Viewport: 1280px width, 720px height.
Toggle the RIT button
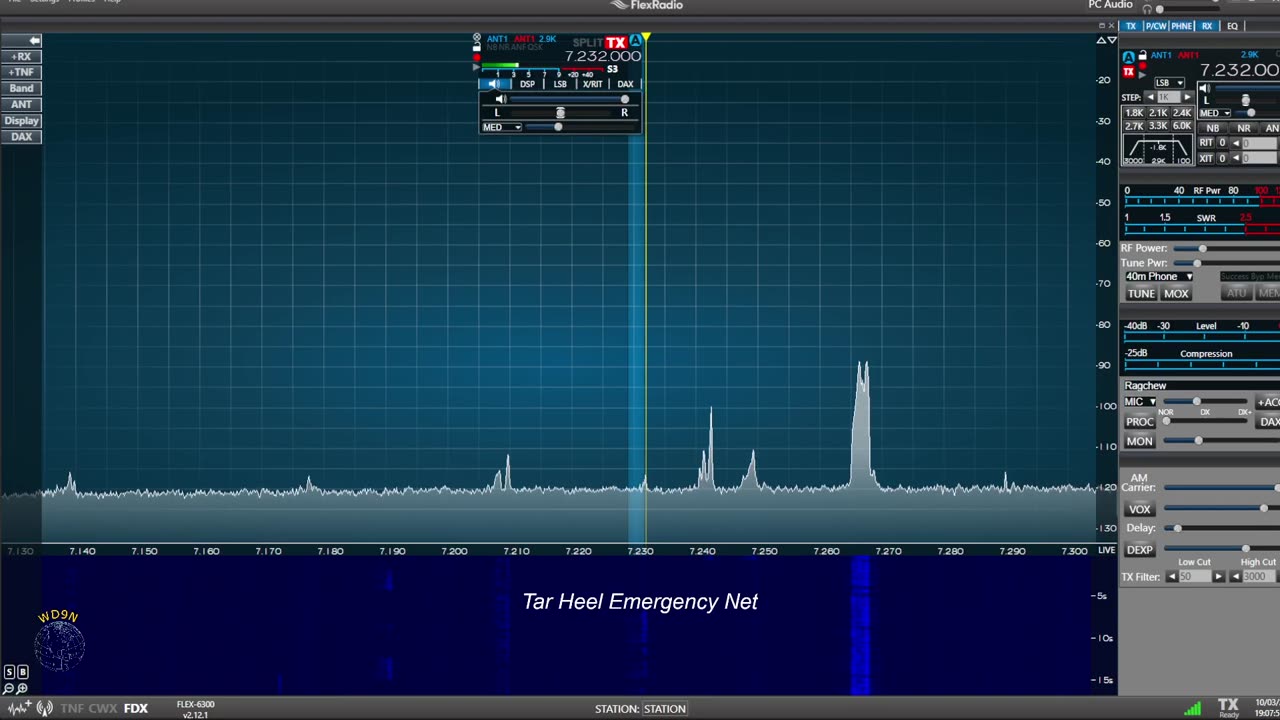tap(1206, 143)
